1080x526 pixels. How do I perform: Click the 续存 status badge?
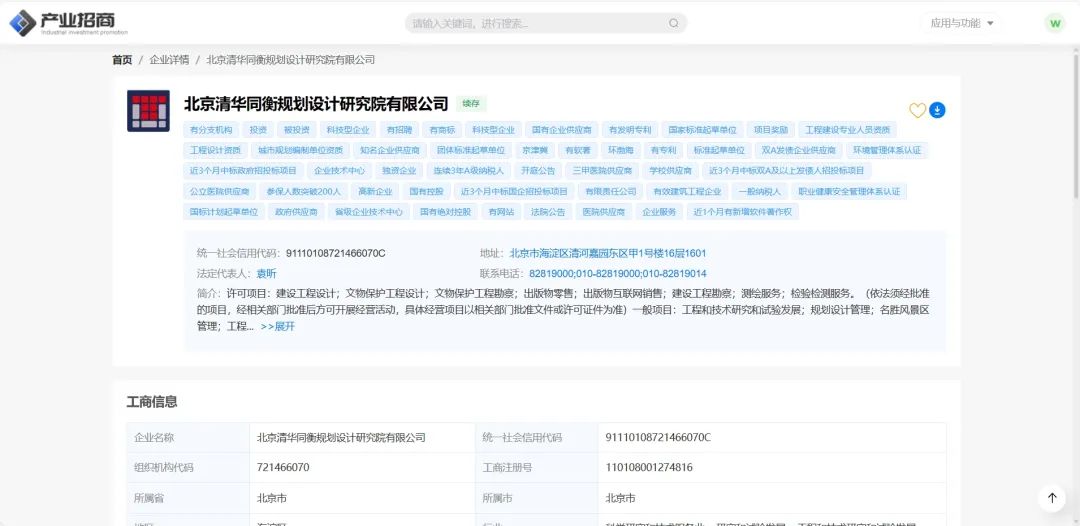470,103
